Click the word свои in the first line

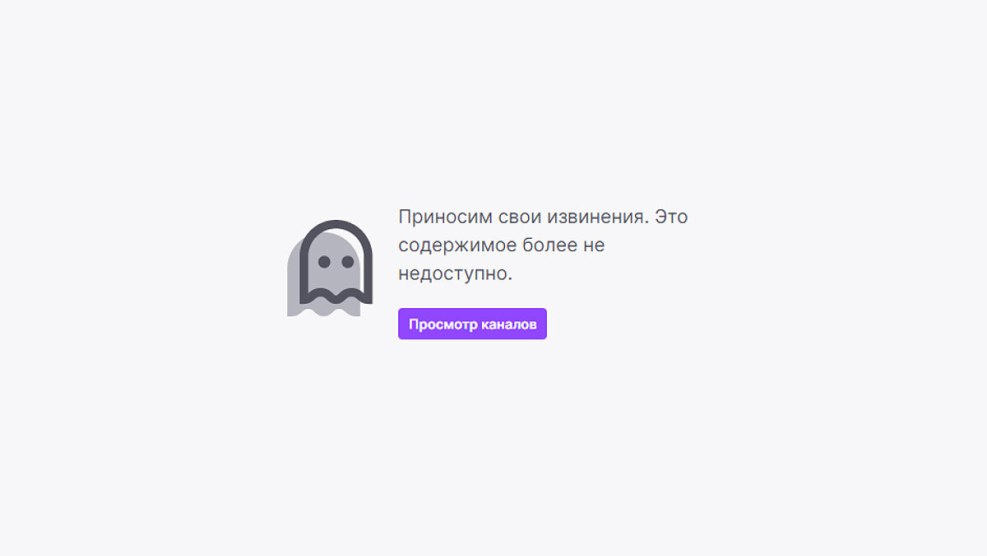pos(520,217)
